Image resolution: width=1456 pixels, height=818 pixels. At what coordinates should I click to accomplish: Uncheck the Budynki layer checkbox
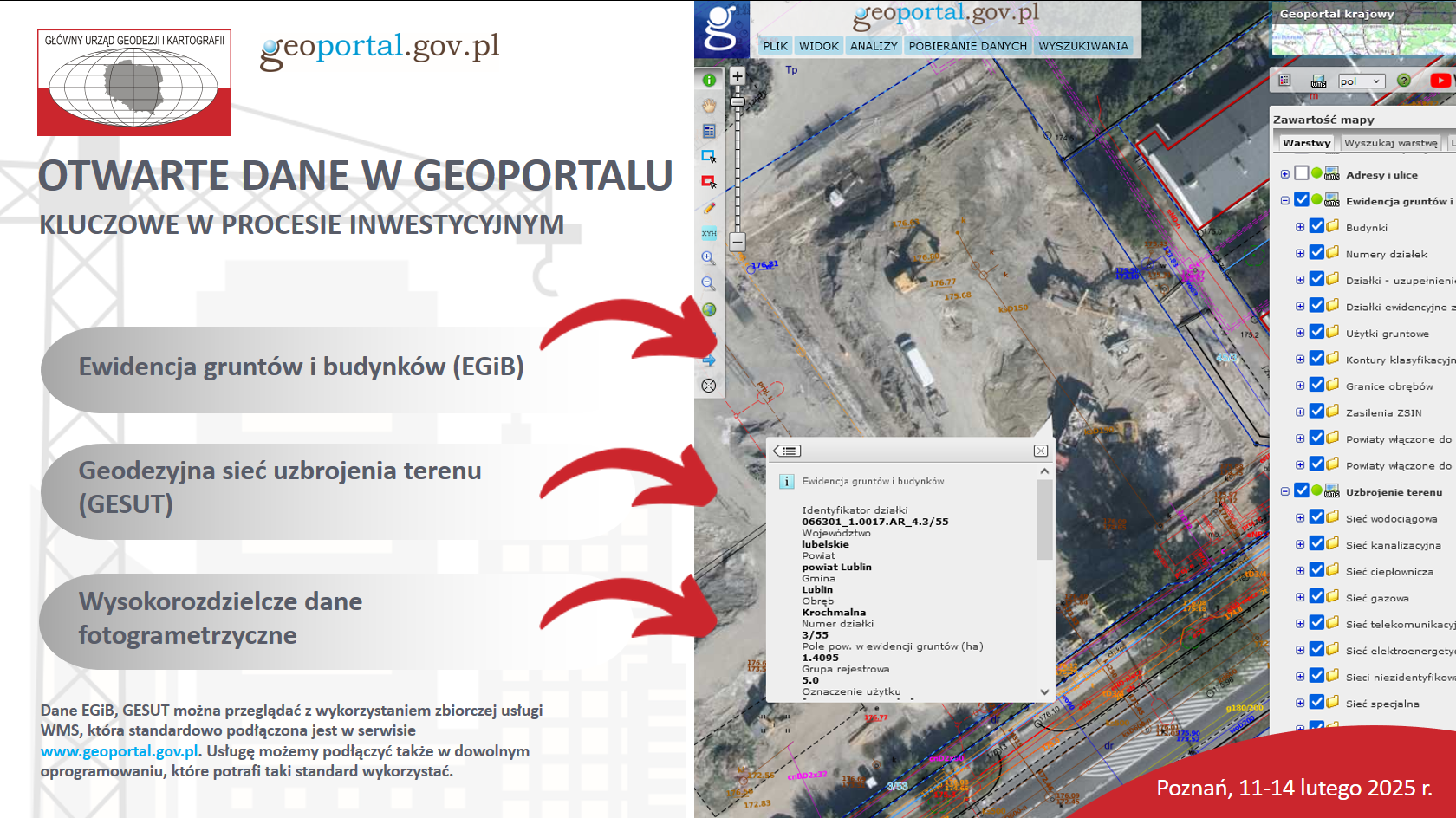1316,226
